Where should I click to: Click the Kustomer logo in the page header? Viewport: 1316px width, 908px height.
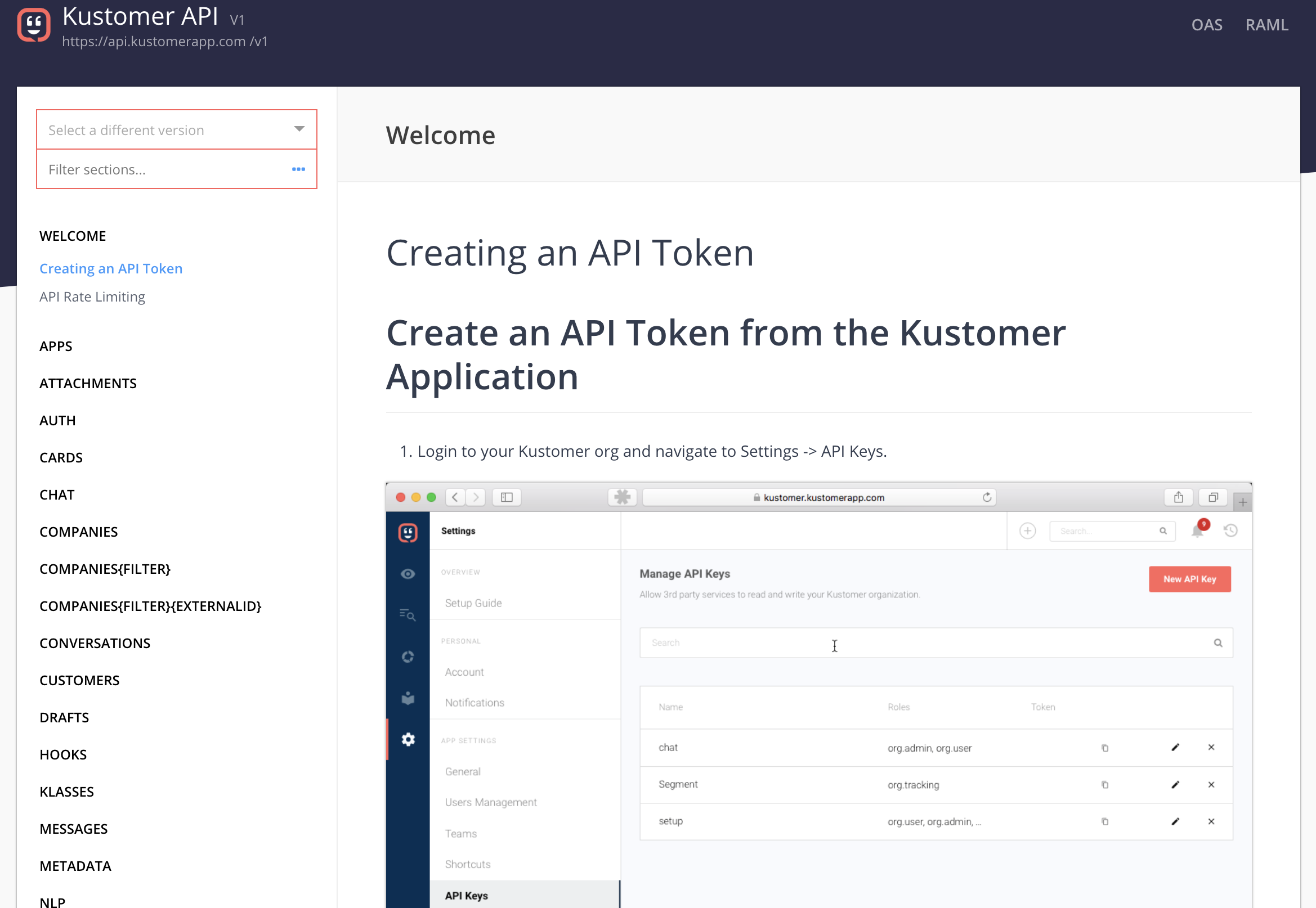pyautogui.click(x=34, y=25)
